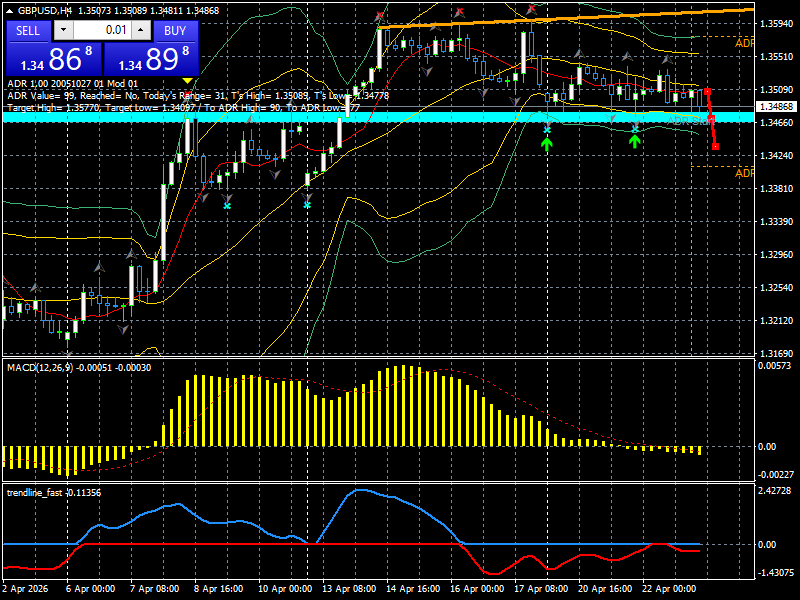800x600 pixels.
Task: Click price axis label 1.34240
Action: (777, 156)
